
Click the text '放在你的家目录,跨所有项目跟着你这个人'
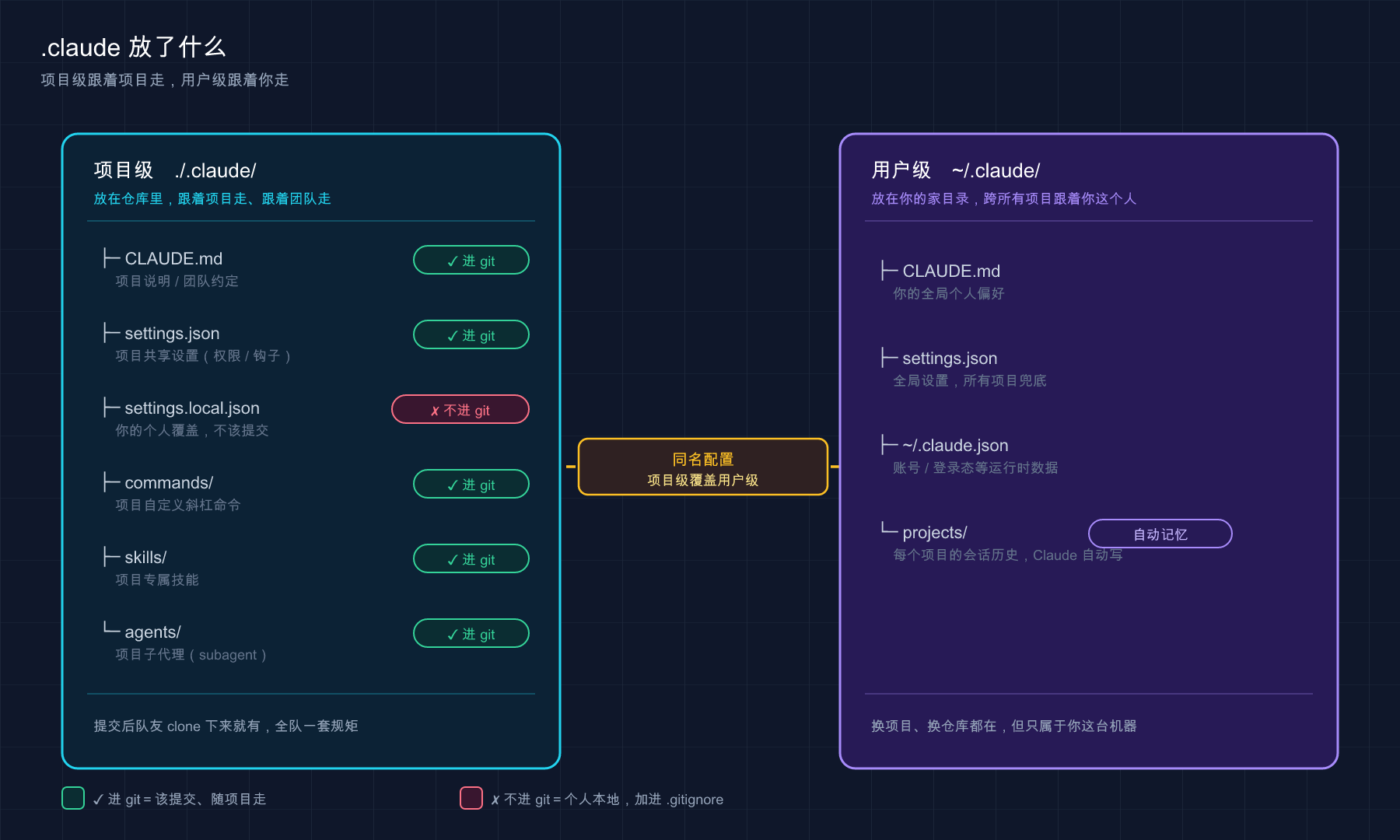point(1004,199)
